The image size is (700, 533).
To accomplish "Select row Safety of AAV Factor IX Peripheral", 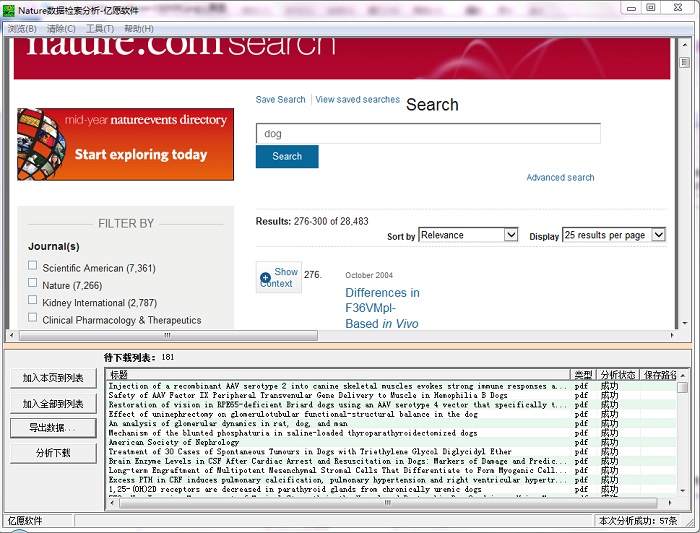I will pos(392,396).
